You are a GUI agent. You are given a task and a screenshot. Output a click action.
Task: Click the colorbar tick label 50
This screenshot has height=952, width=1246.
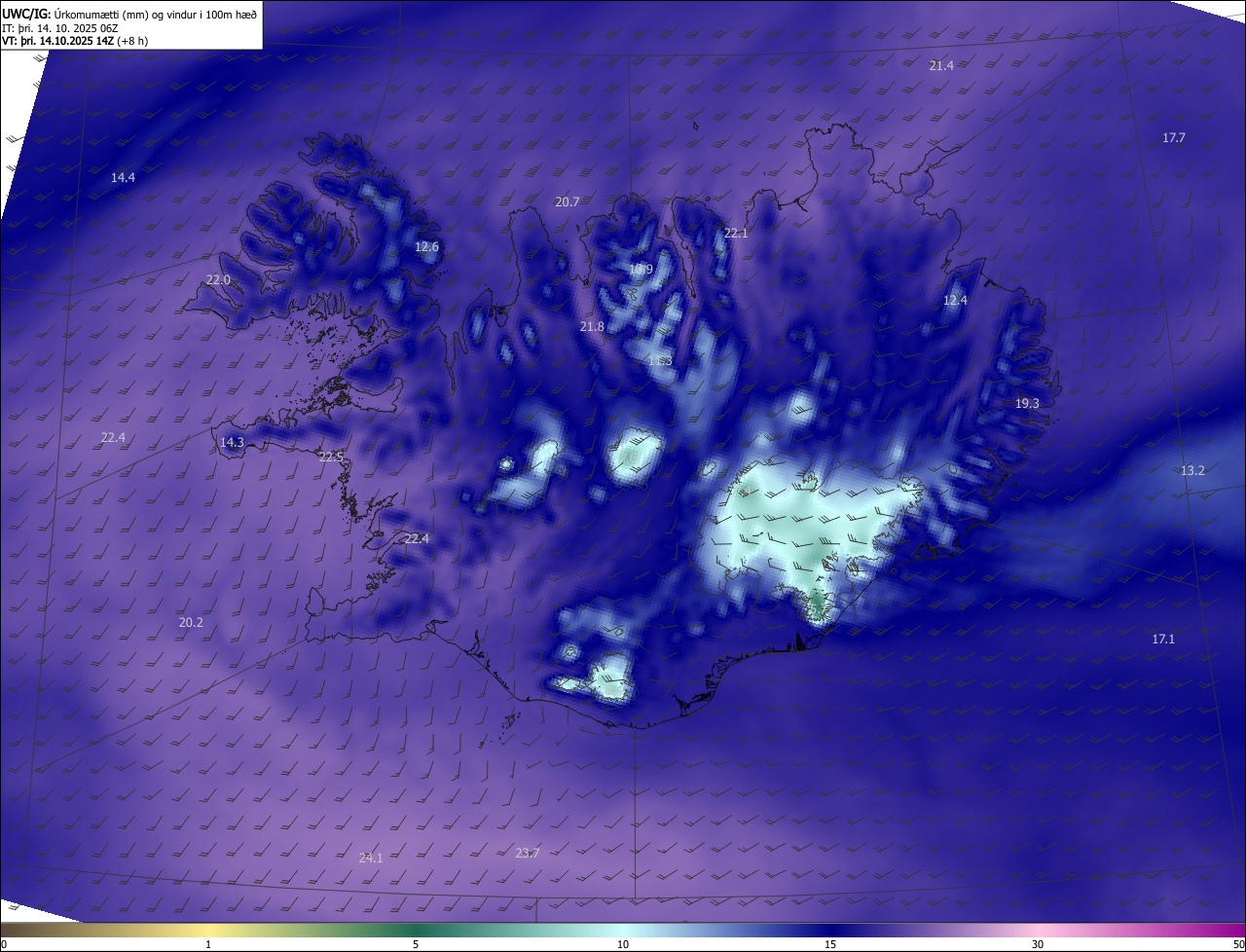[x=1238, y=944]
